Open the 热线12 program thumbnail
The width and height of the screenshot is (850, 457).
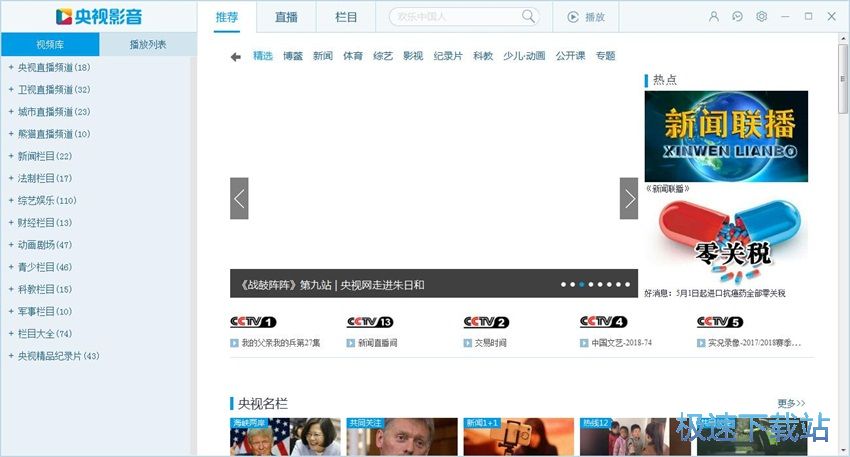(635, 436)
